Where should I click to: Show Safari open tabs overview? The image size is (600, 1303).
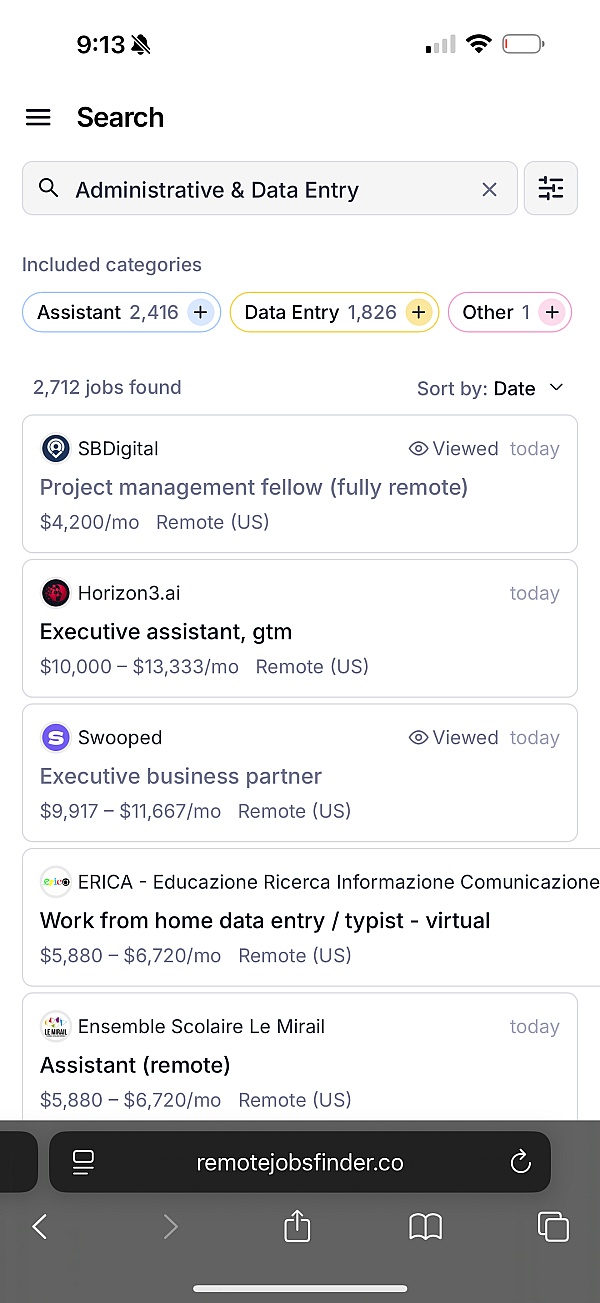[553, 1227]
